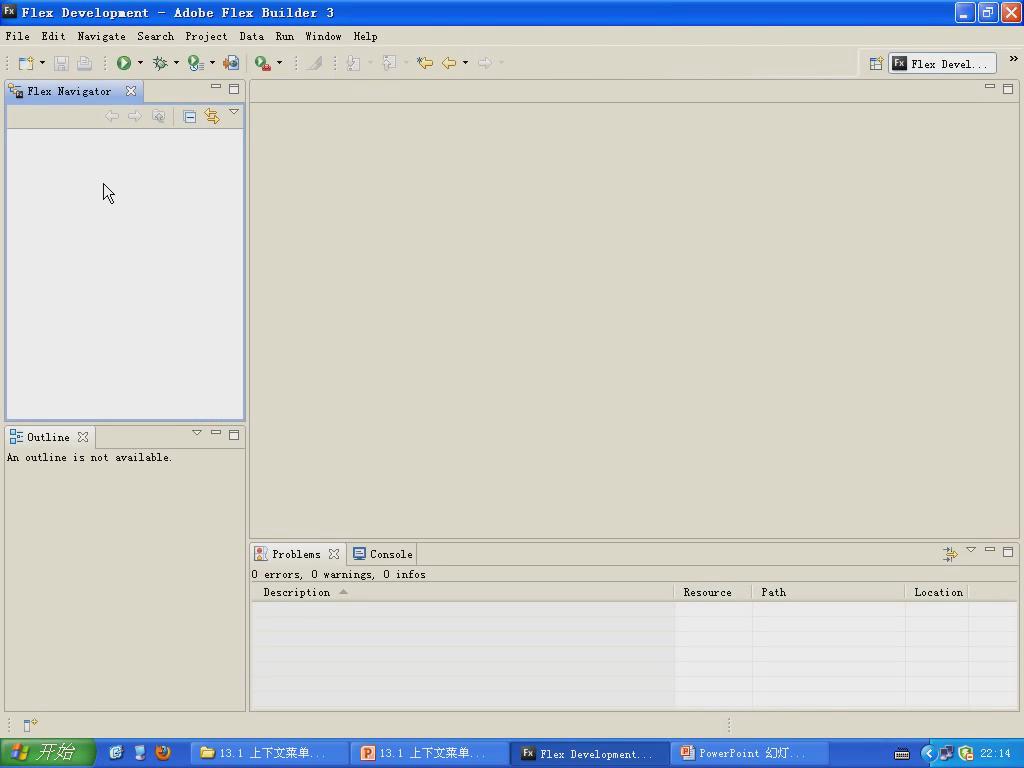Viewport: 1024px width, 768px height.
Task: Minimize the Problems panel
Action: (x=990, y=550)
